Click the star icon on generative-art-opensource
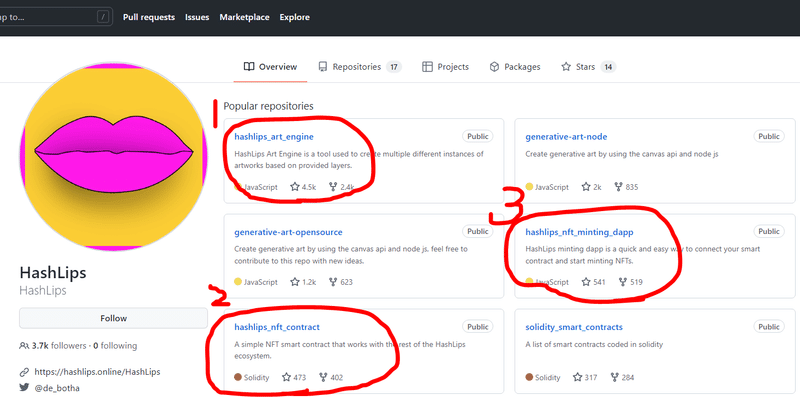 [294, 282]
